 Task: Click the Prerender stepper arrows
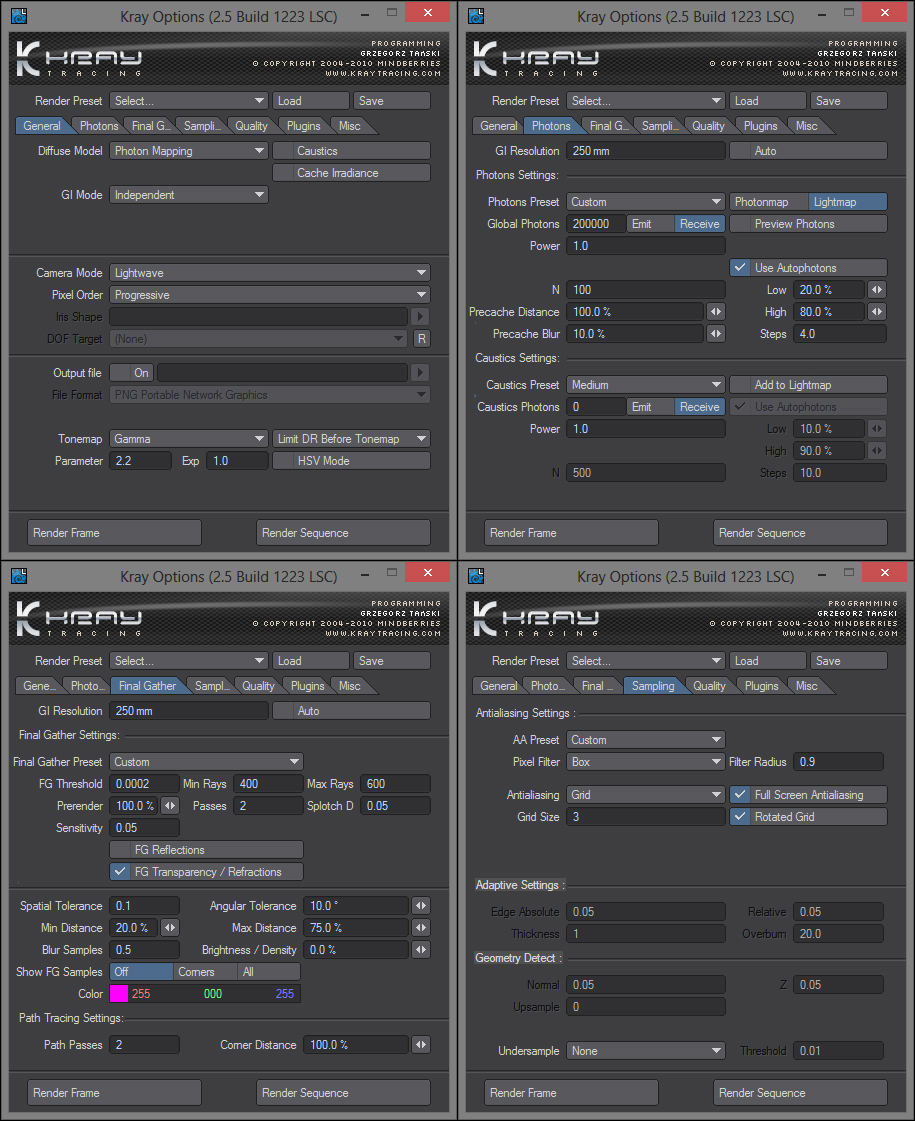click(170, 806)
